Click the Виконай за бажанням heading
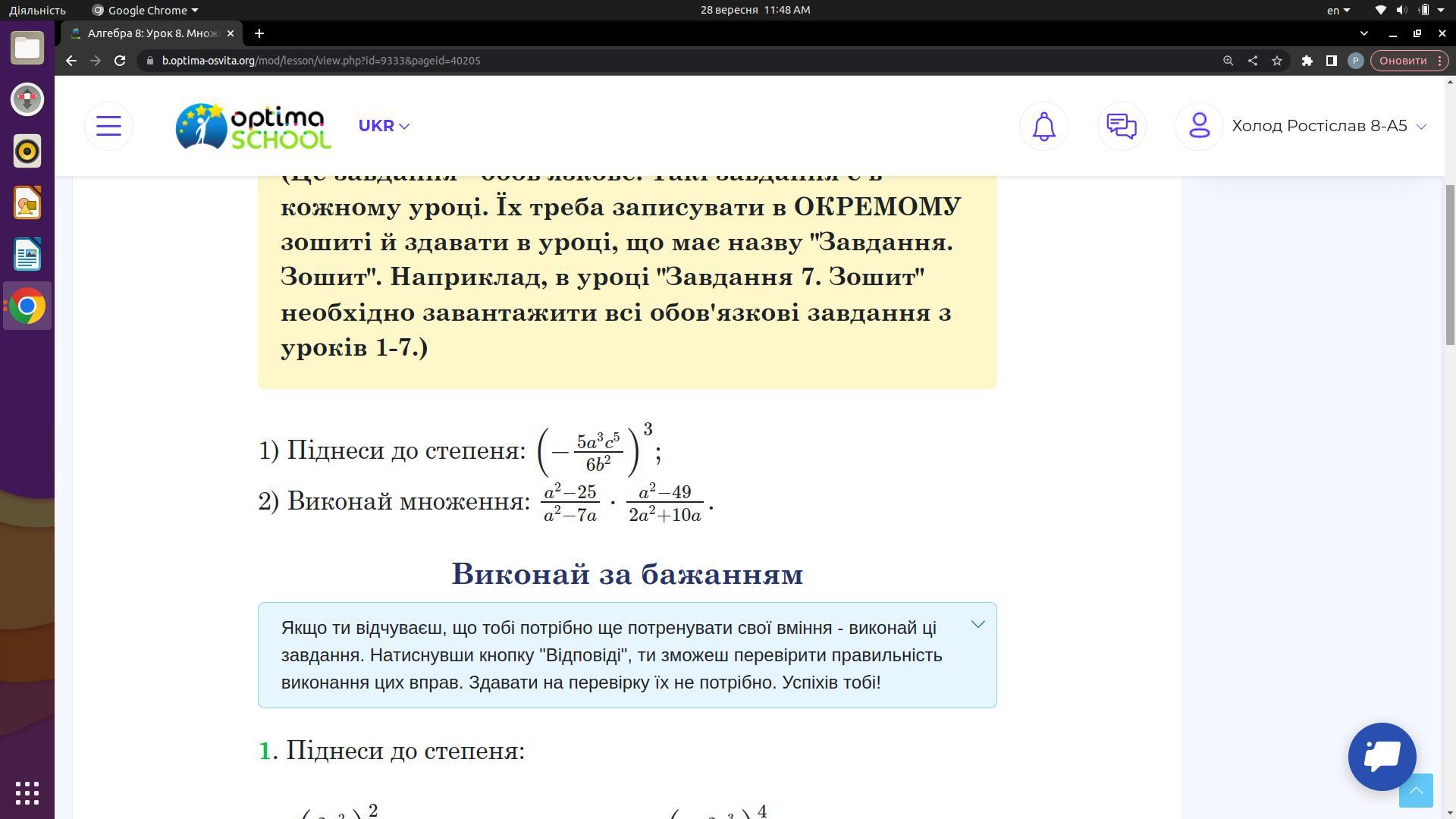Screen dimensions: 1456x819 [x=627, y=574]
